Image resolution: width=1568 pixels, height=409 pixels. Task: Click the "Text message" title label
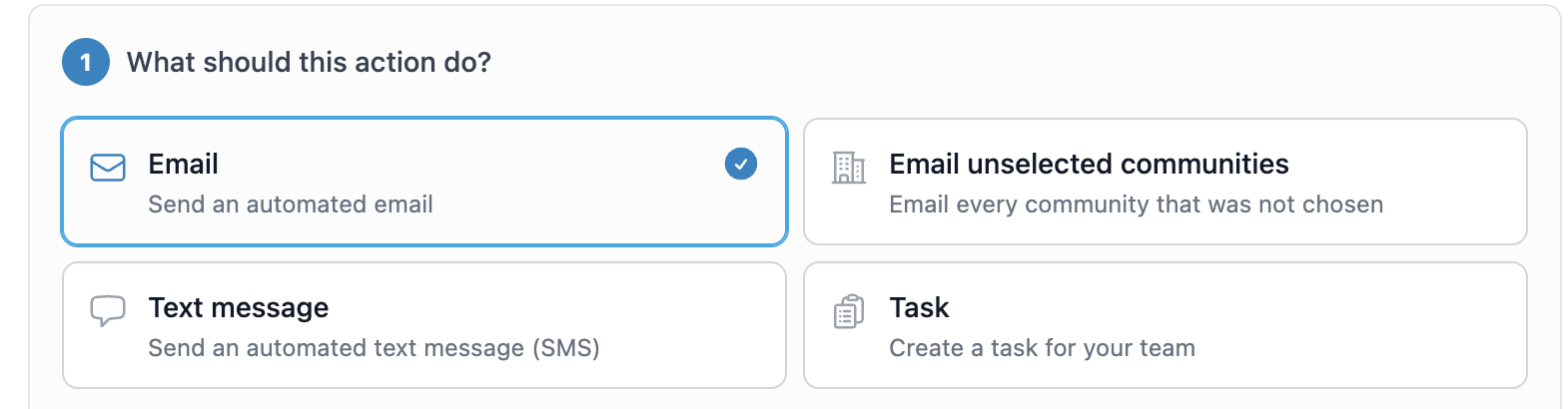pyautogui.click(x=239, y=307)
